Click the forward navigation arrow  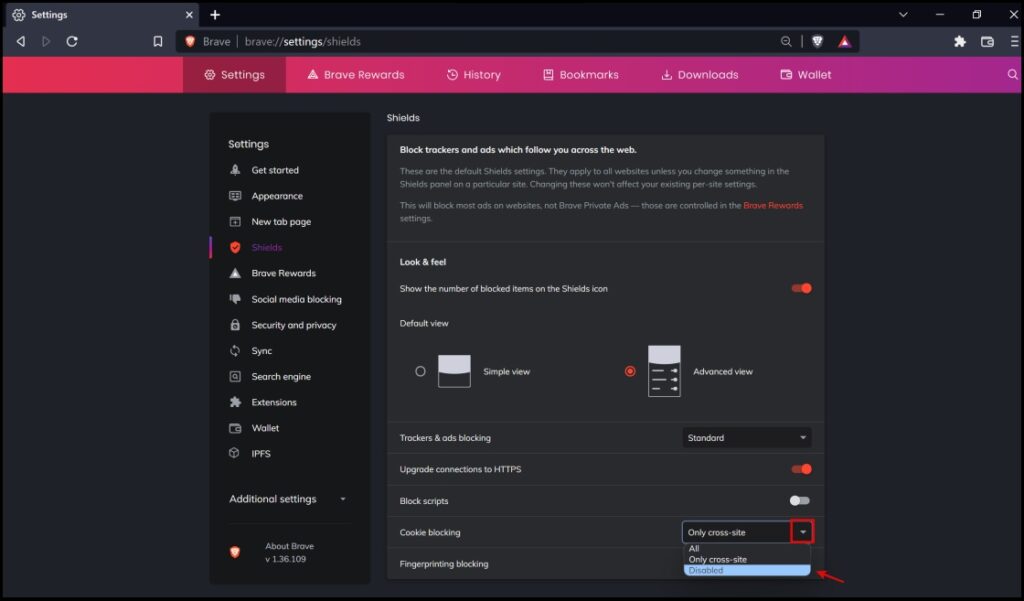click(46, 41)
